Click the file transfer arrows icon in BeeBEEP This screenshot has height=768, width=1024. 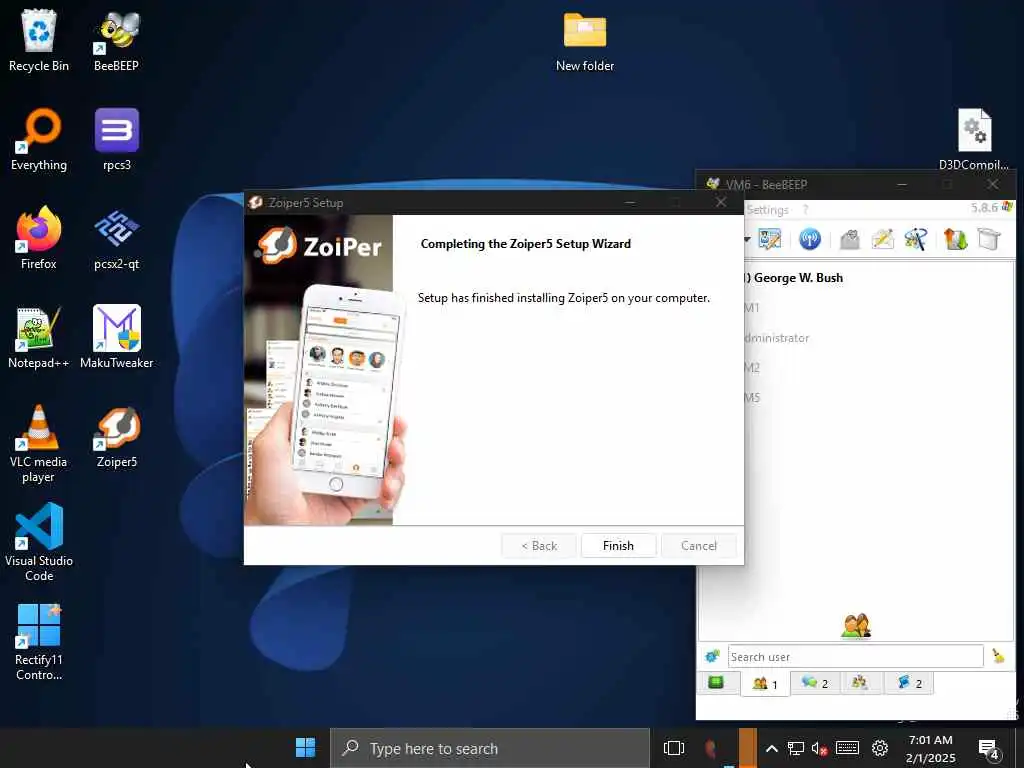click(x=955, y=239)
